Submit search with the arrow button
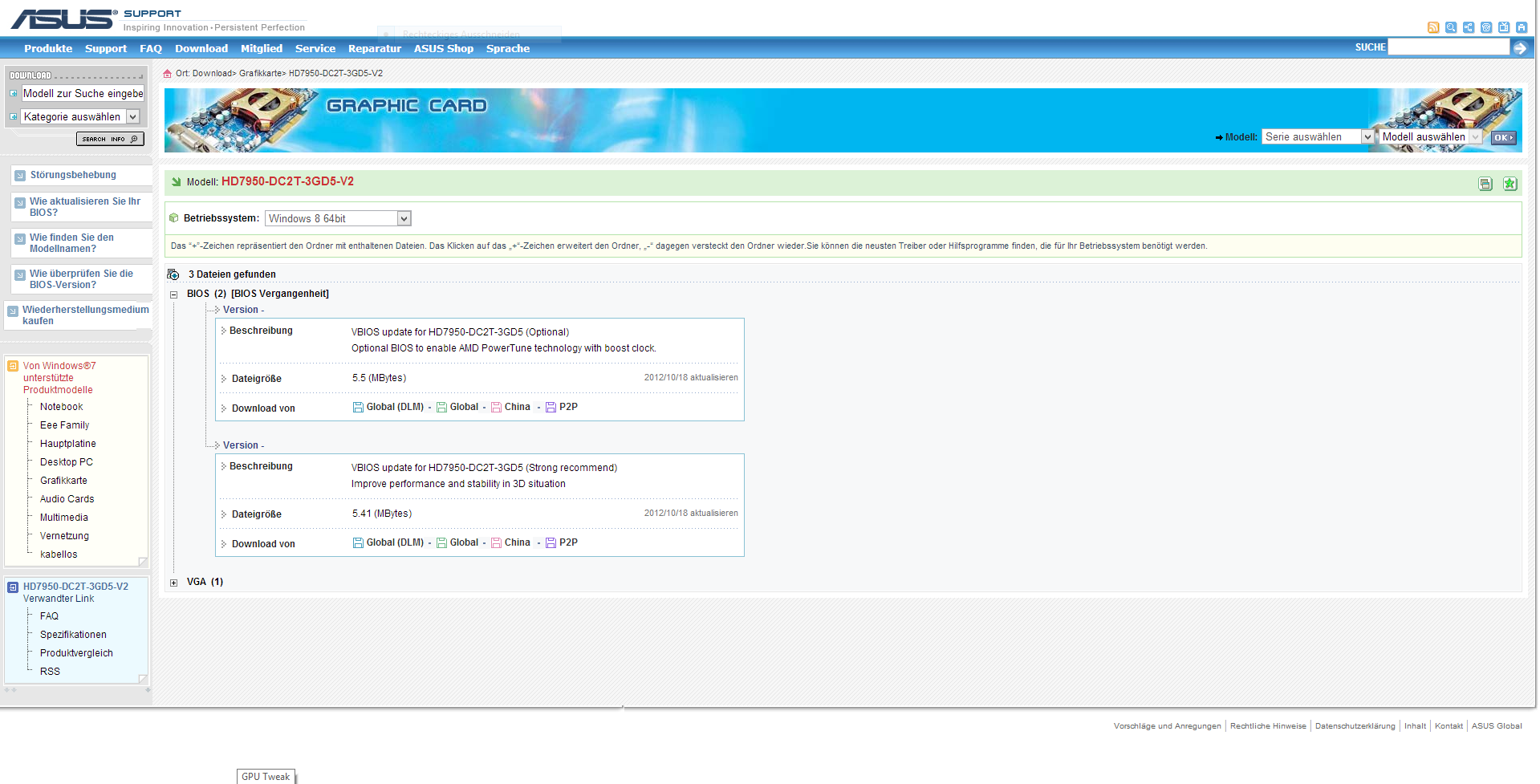The height and width of the screenshot is (784, 1540). point(1520,48)
